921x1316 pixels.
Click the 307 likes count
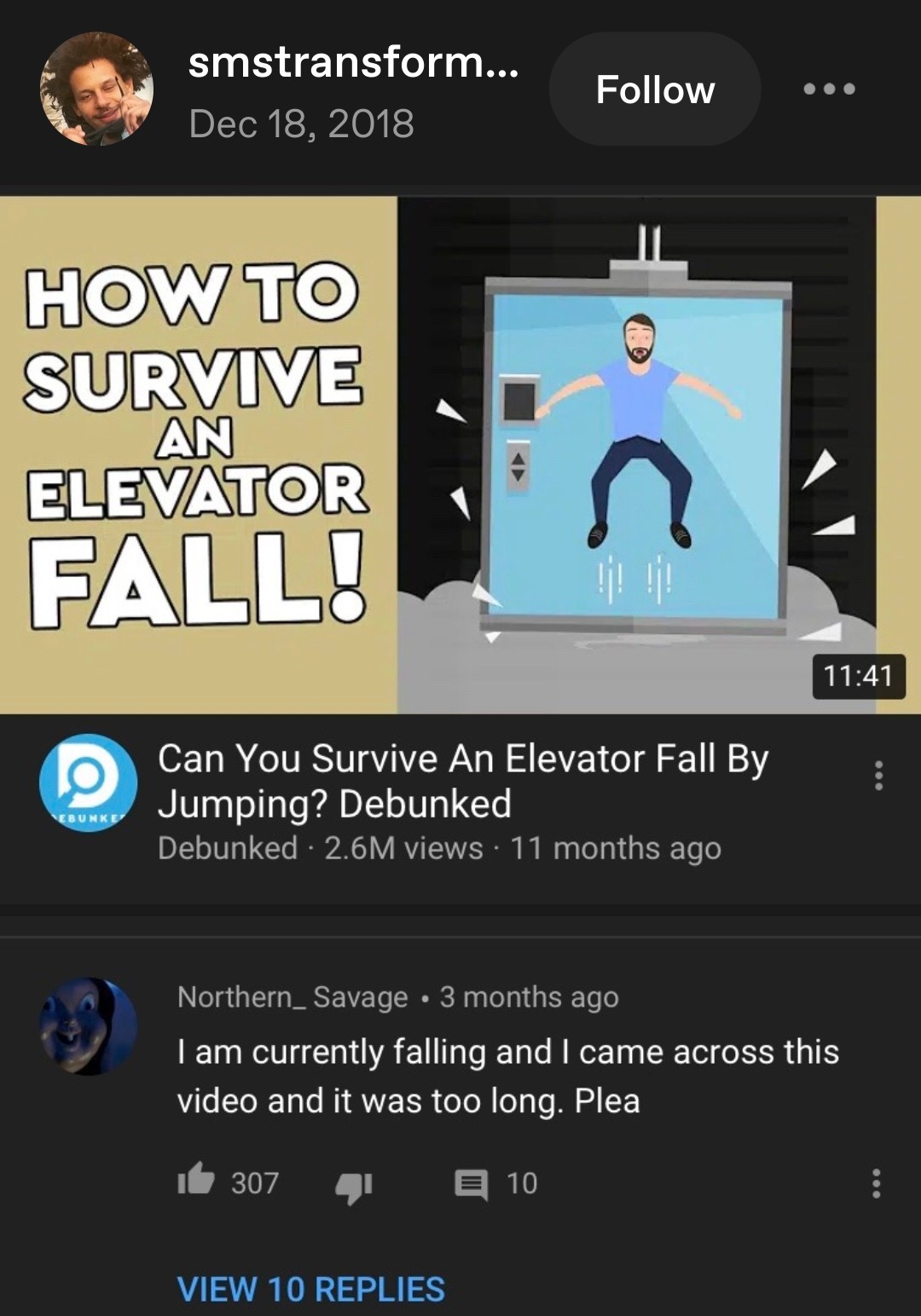(x=255, y=1183)
